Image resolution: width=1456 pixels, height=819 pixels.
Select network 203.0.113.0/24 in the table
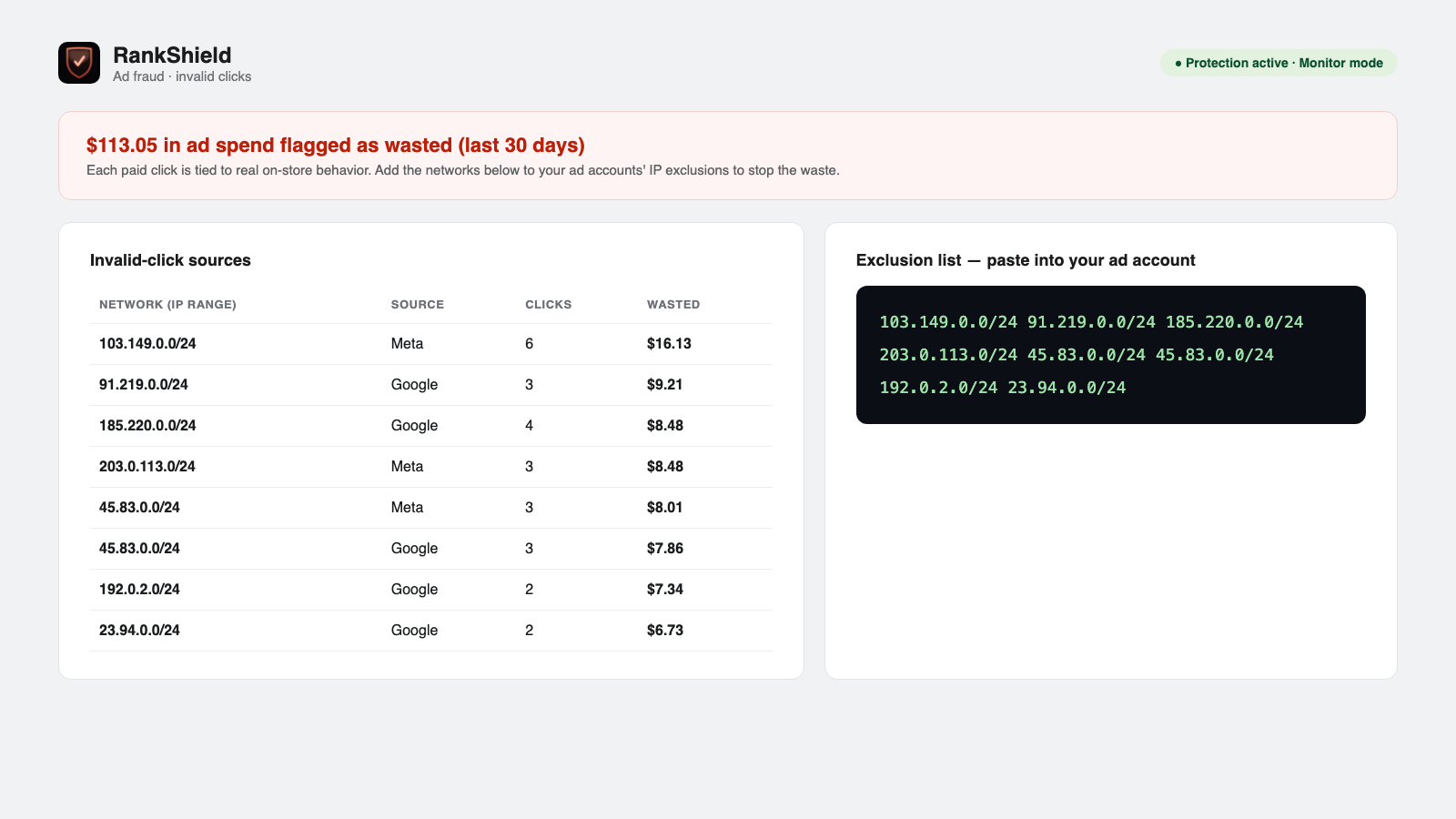(147, 467)
